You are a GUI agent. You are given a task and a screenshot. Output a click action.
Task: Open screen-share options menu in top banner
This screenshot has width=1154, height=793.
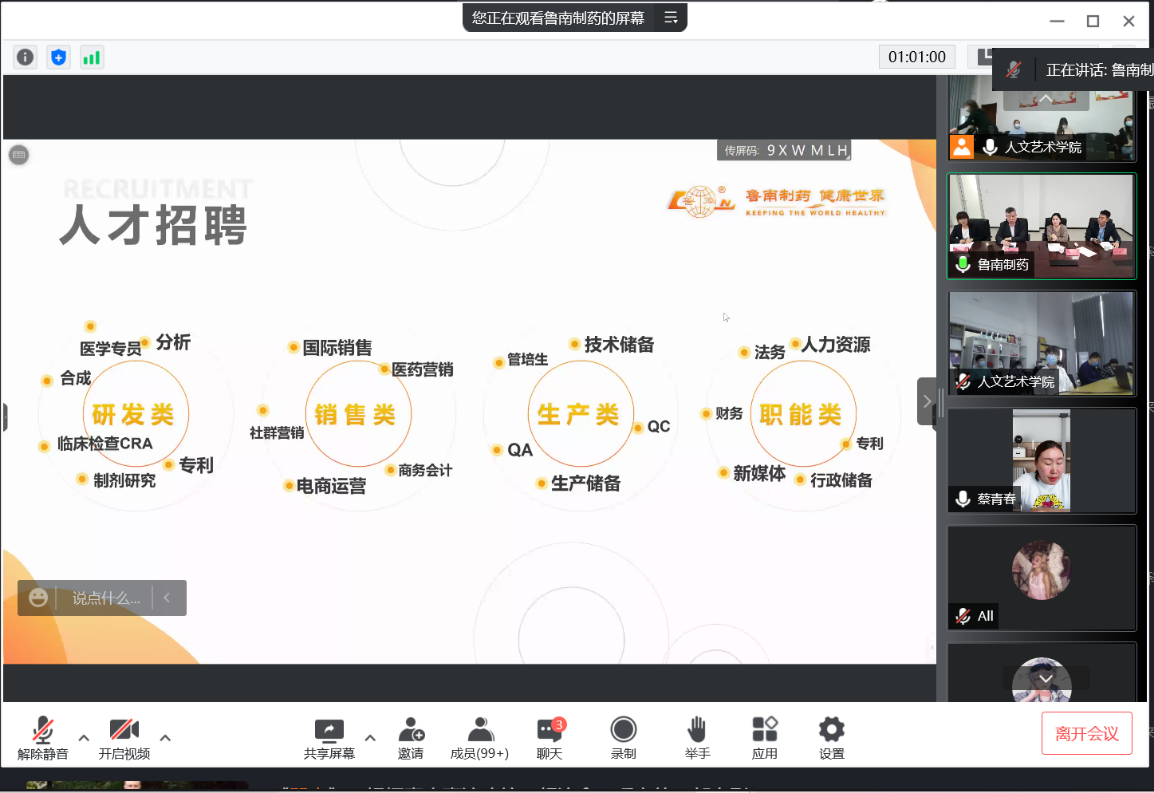coord(670,18)
